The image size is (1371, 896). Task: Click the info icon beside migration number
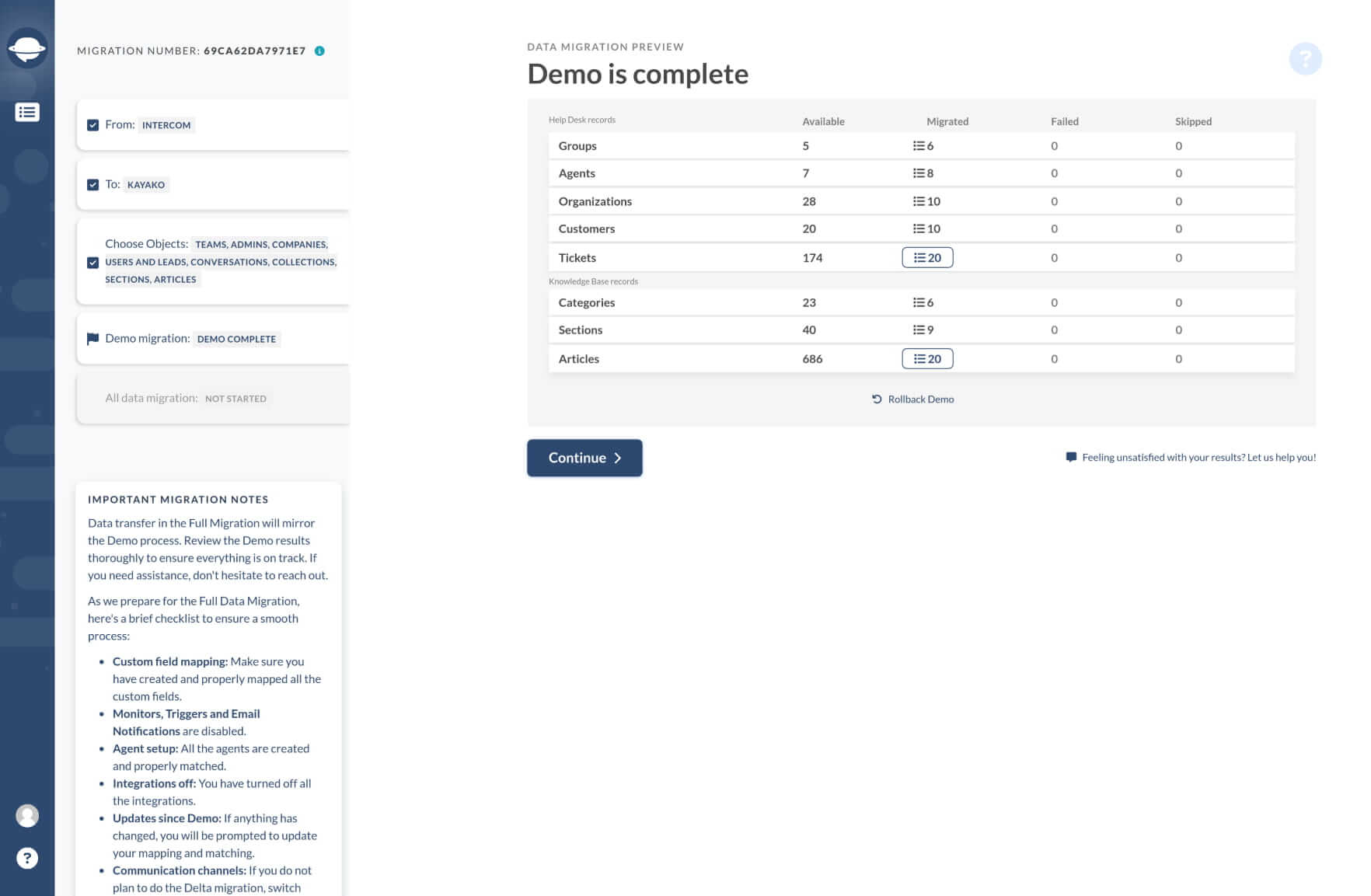pos(319,51)
